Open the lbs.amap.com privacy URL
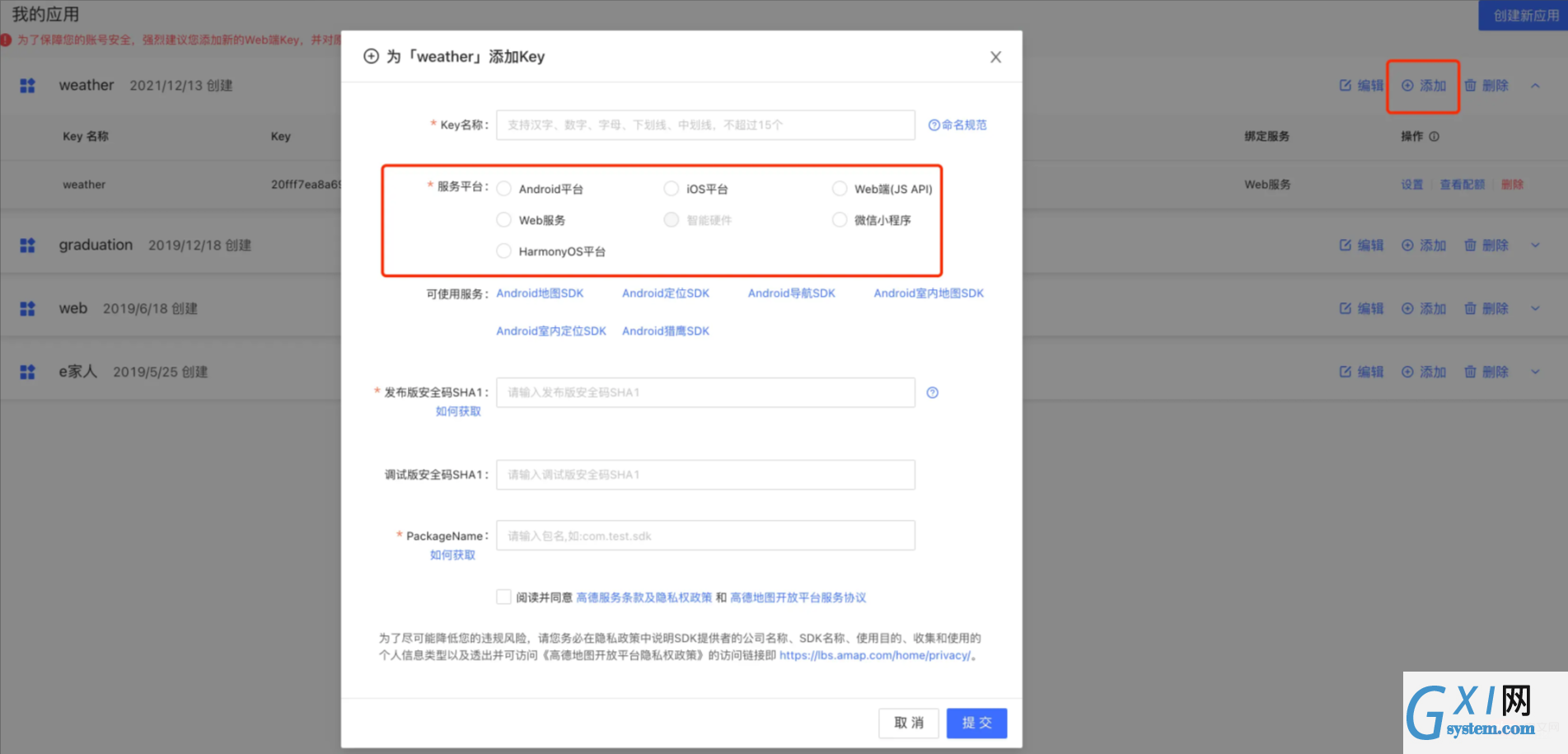Image resolution: width=1568 pixels, height=754 pixels. point(875,655)
